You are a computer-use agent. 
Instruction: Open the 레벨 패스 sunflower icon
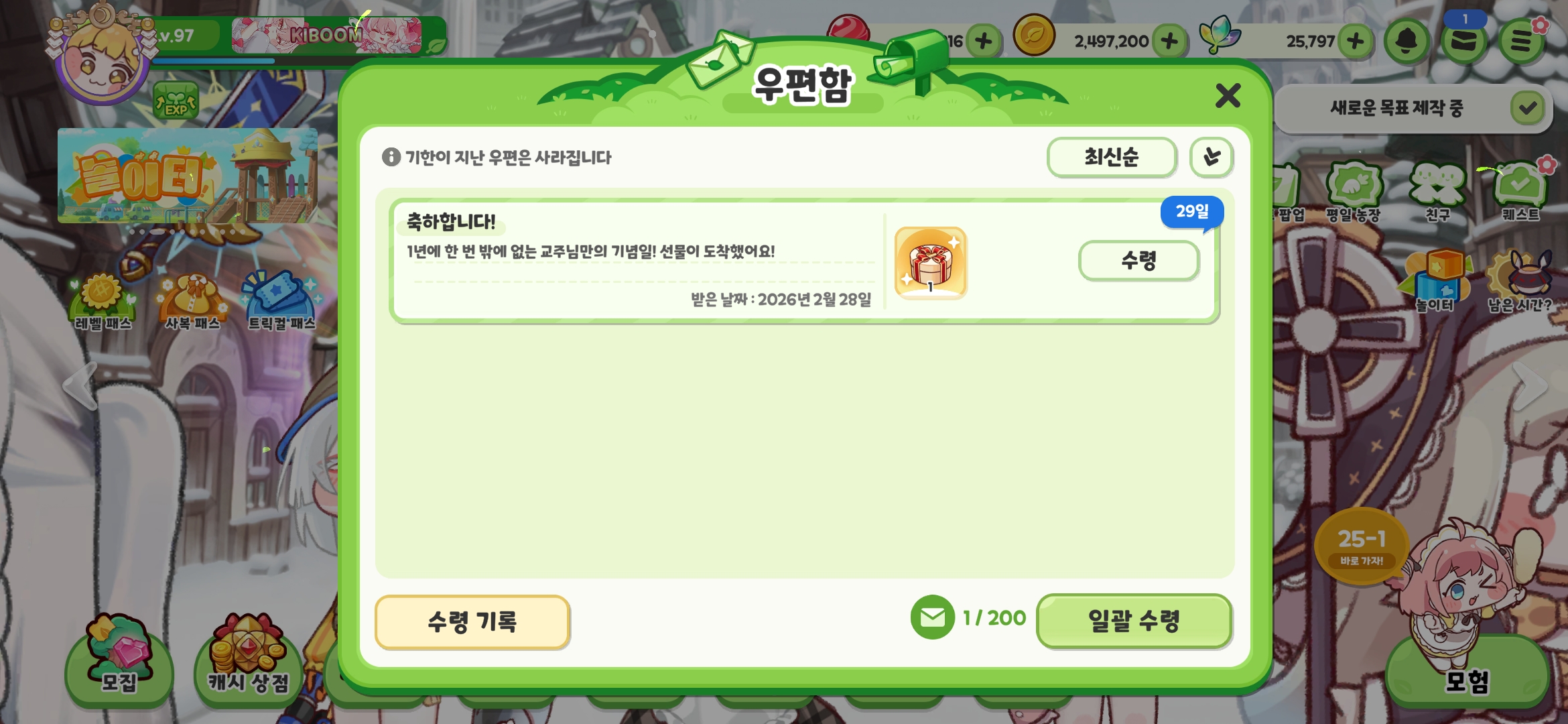point(103,302)
